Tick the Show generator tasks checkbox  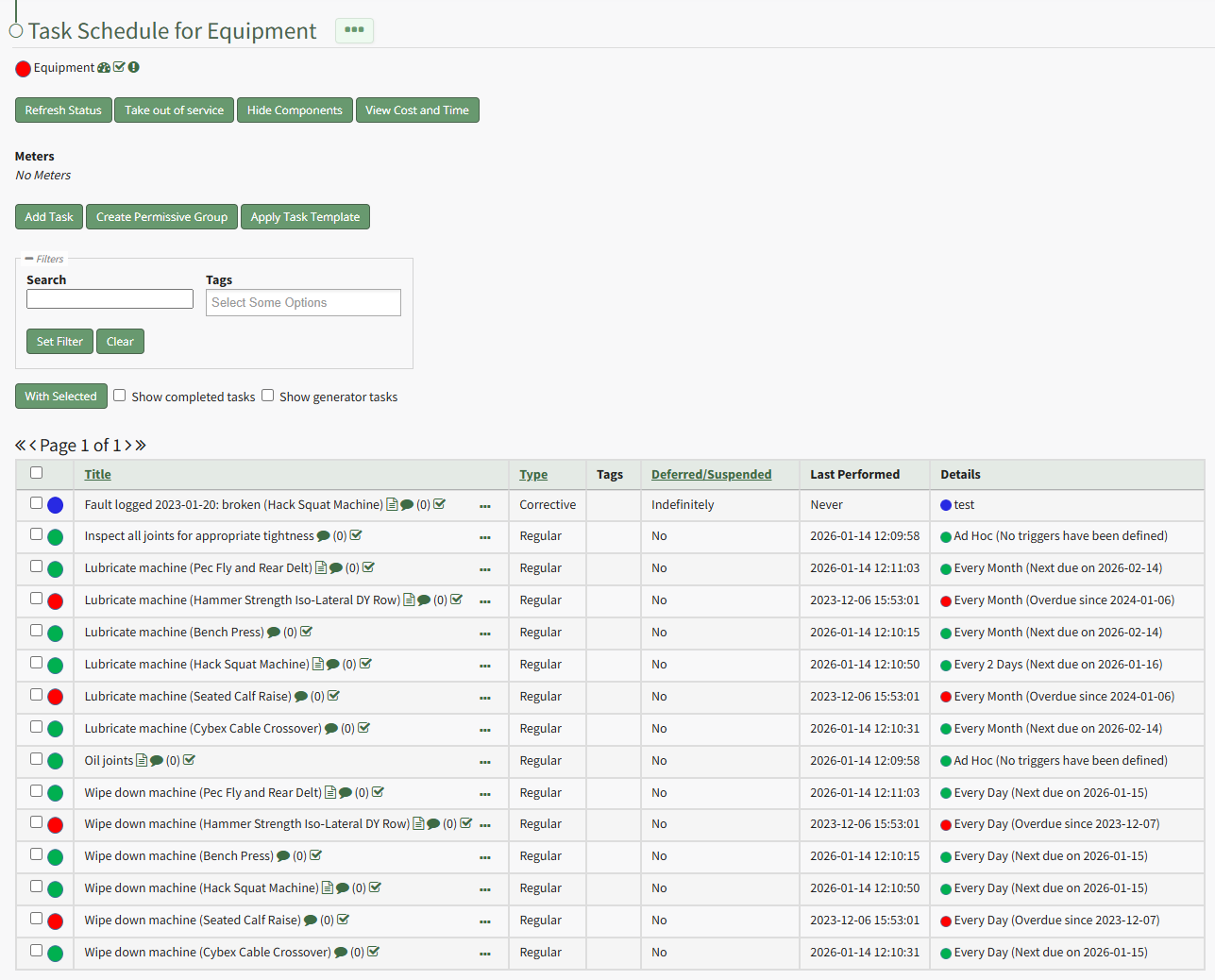click(268, 396)
